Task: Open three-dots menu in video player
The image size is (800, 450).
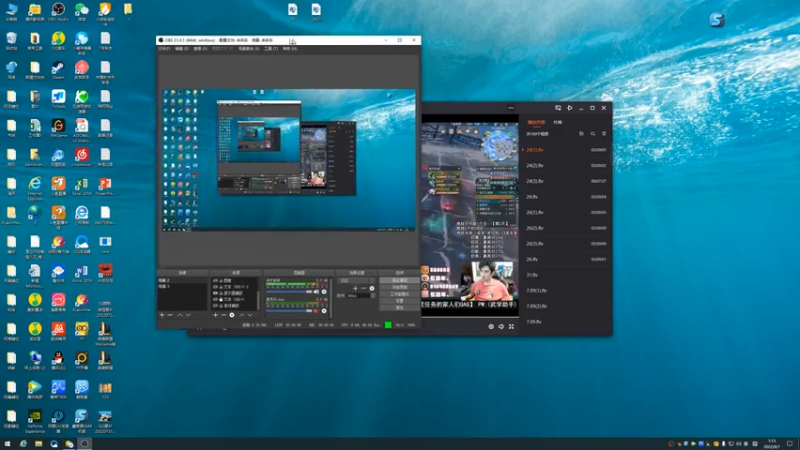Action: tap(511, 108)
